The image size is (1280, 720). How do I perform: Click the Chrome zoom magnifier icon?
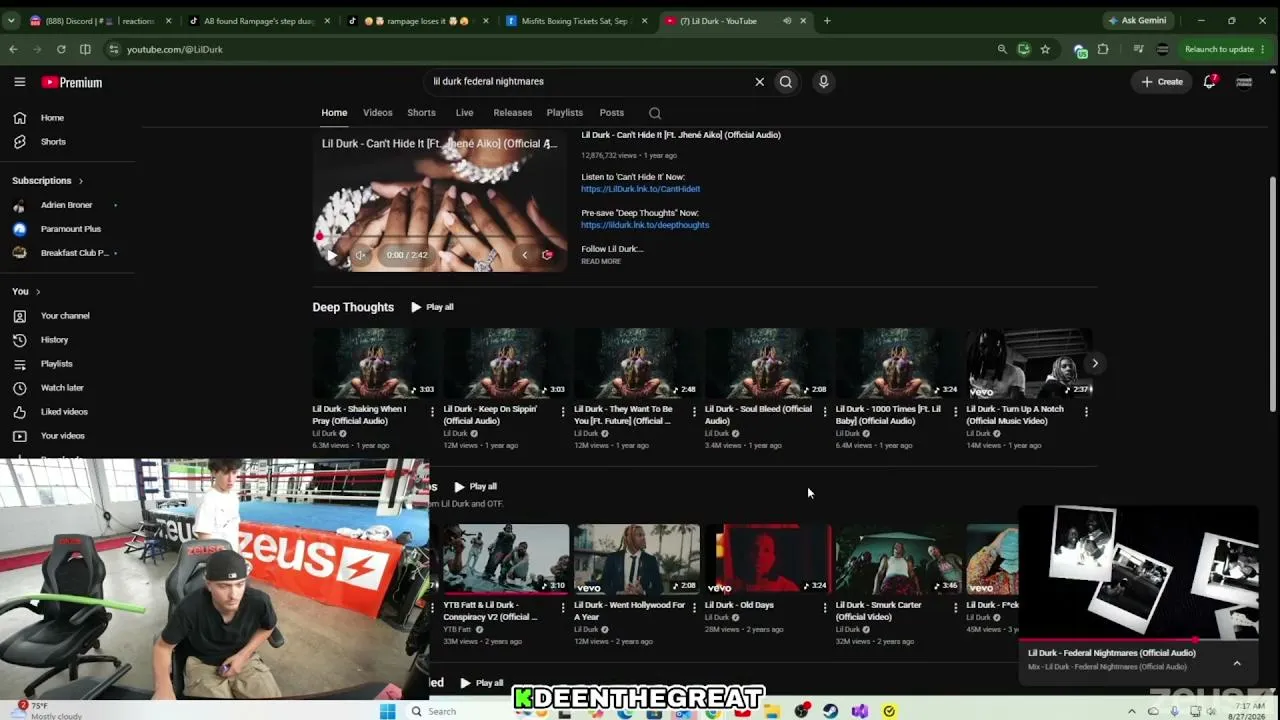1002,49
